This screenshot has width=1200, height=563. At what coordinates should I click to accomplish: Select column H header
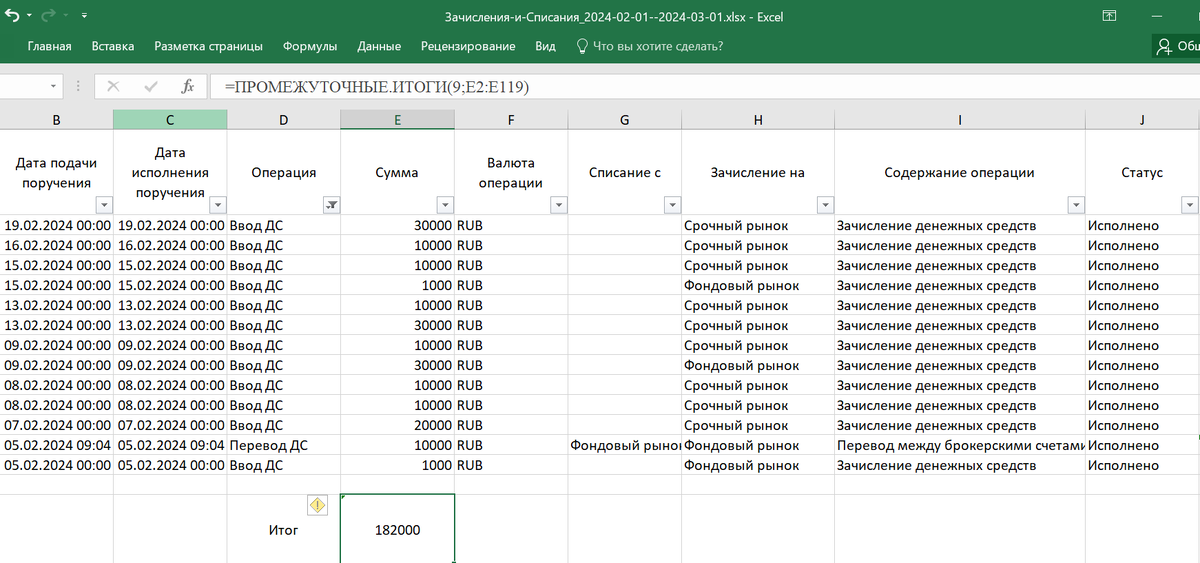758,119
